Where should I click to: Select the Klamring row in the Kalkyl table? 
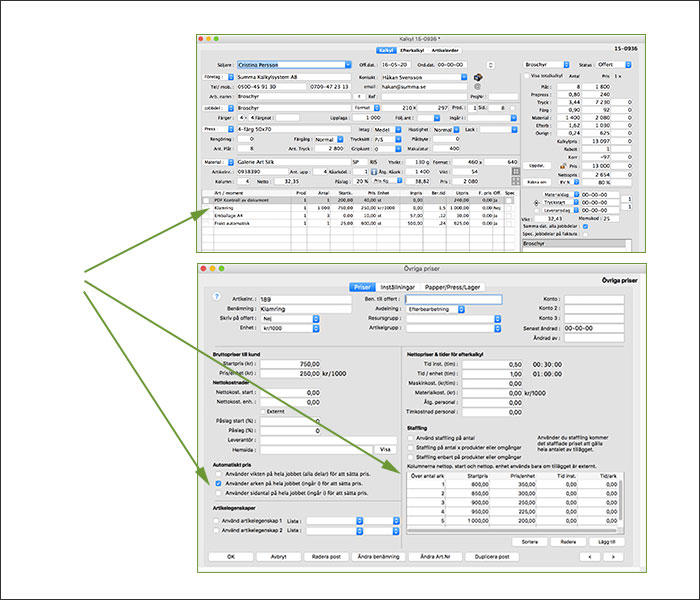(x=358, y=208)
